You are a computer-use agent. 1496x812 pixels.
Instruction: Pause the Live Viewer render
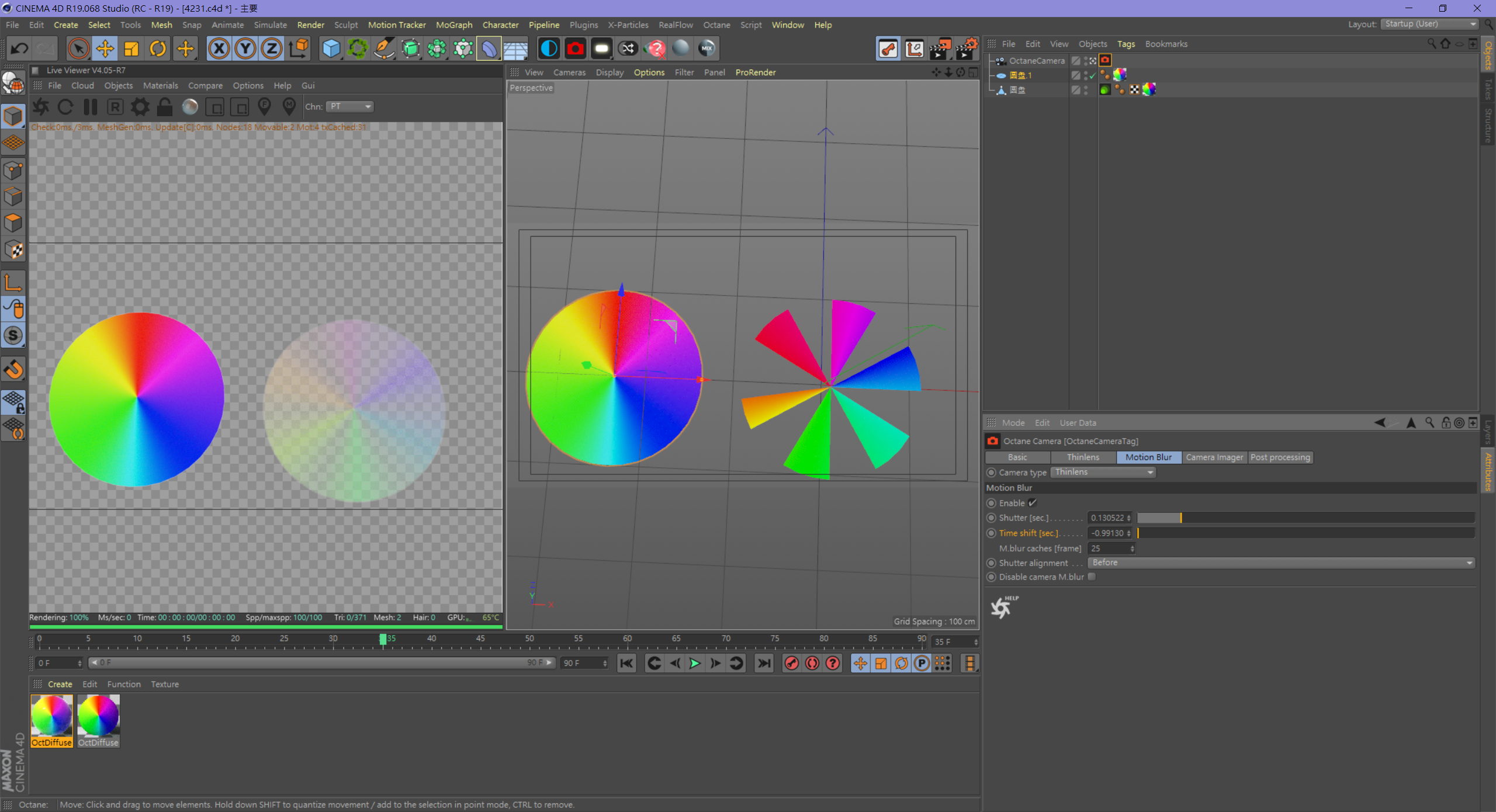(90, 107)
